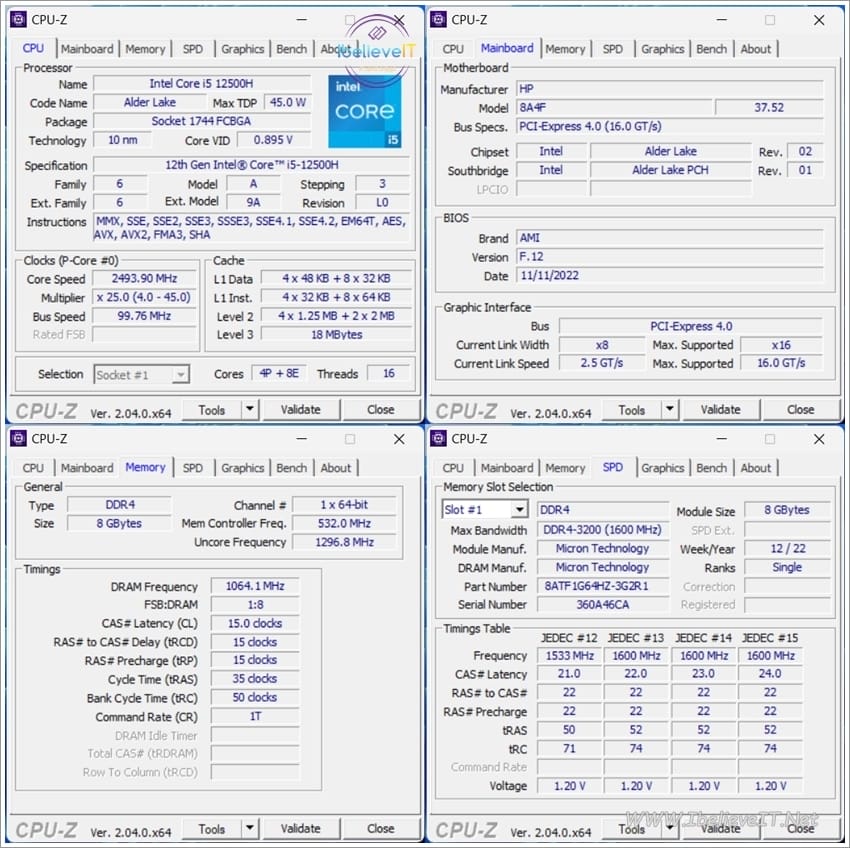Select CPU tab in the Mainboard window
The width and height of the screenshot is (850, 848).
[x=453, y=49]
